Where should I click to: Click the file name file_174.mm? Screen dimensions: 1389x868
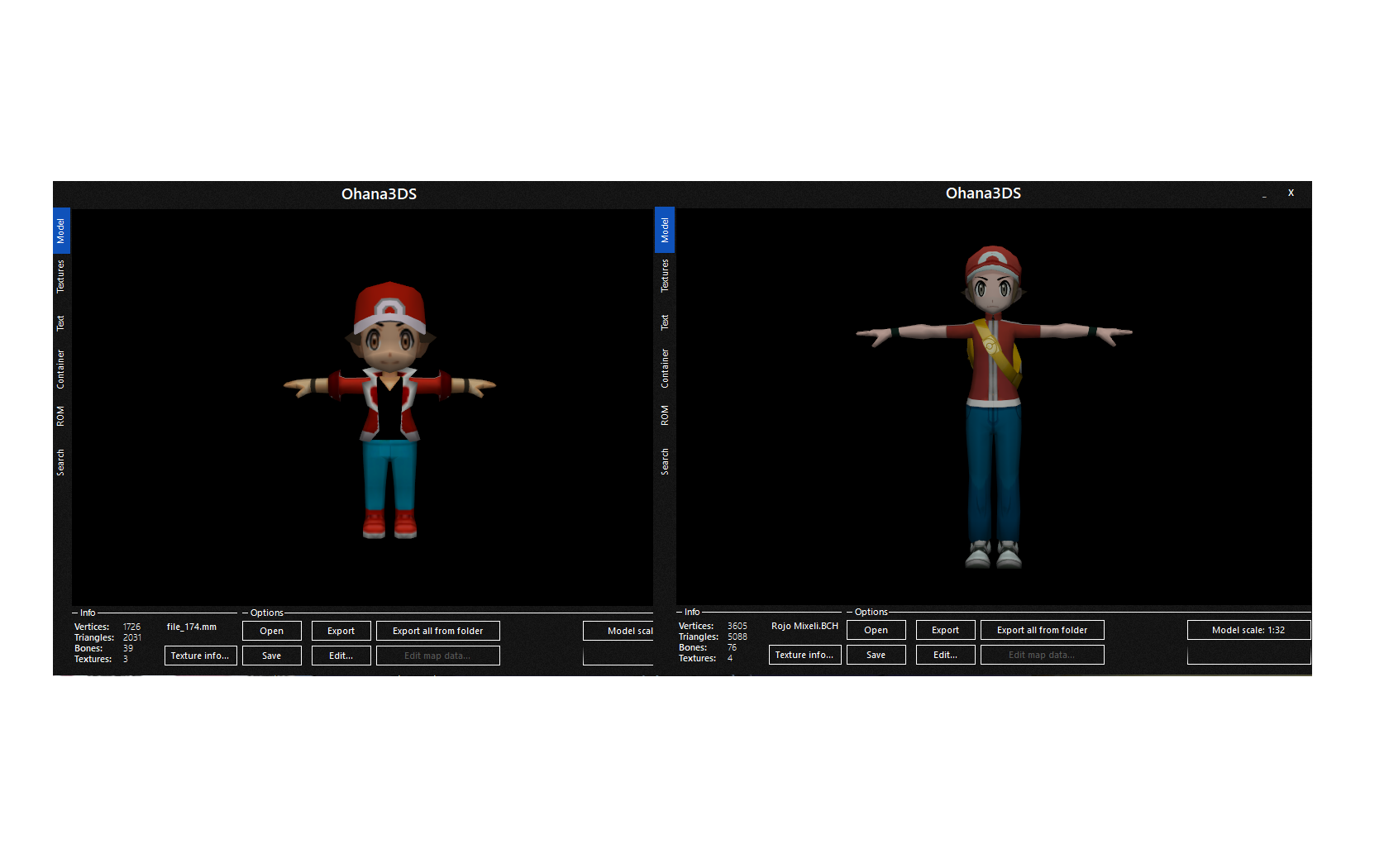coord(192,627)
